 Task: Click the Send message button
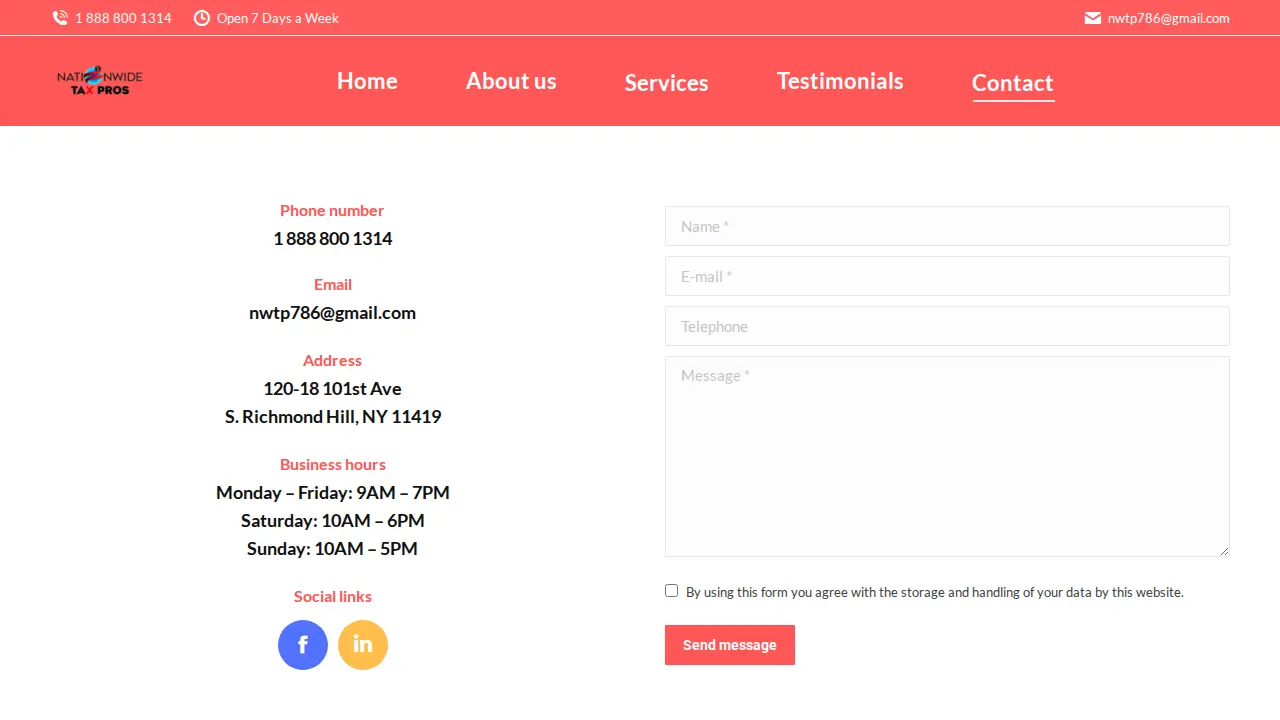pos(730,645)
